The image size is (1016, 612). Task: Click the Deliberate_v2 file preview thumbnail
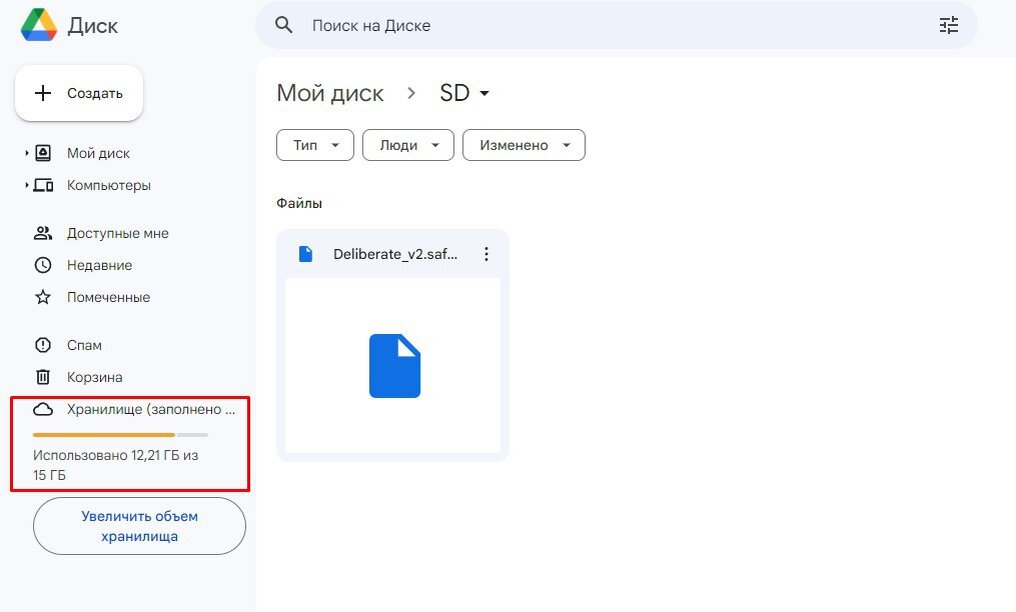(393, 365)
